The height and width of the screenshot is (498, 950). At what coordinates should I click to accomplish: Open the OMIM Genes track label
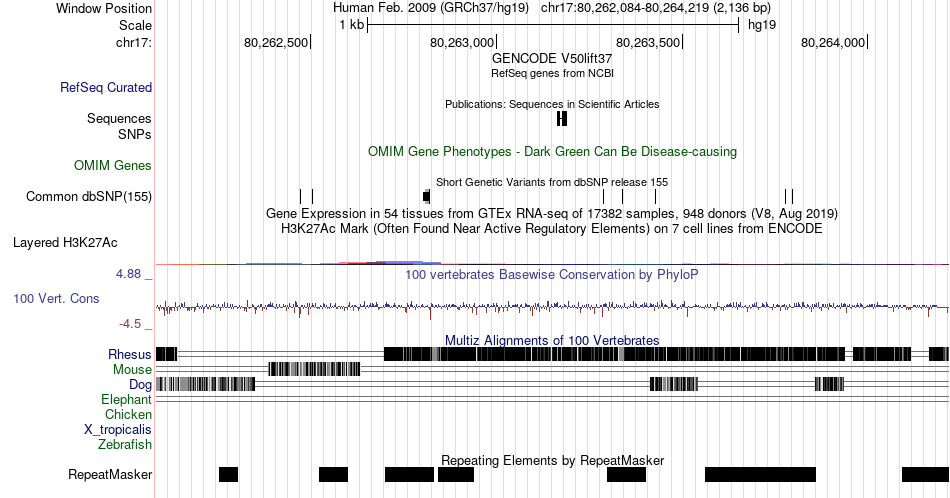[x=113, y=165]
